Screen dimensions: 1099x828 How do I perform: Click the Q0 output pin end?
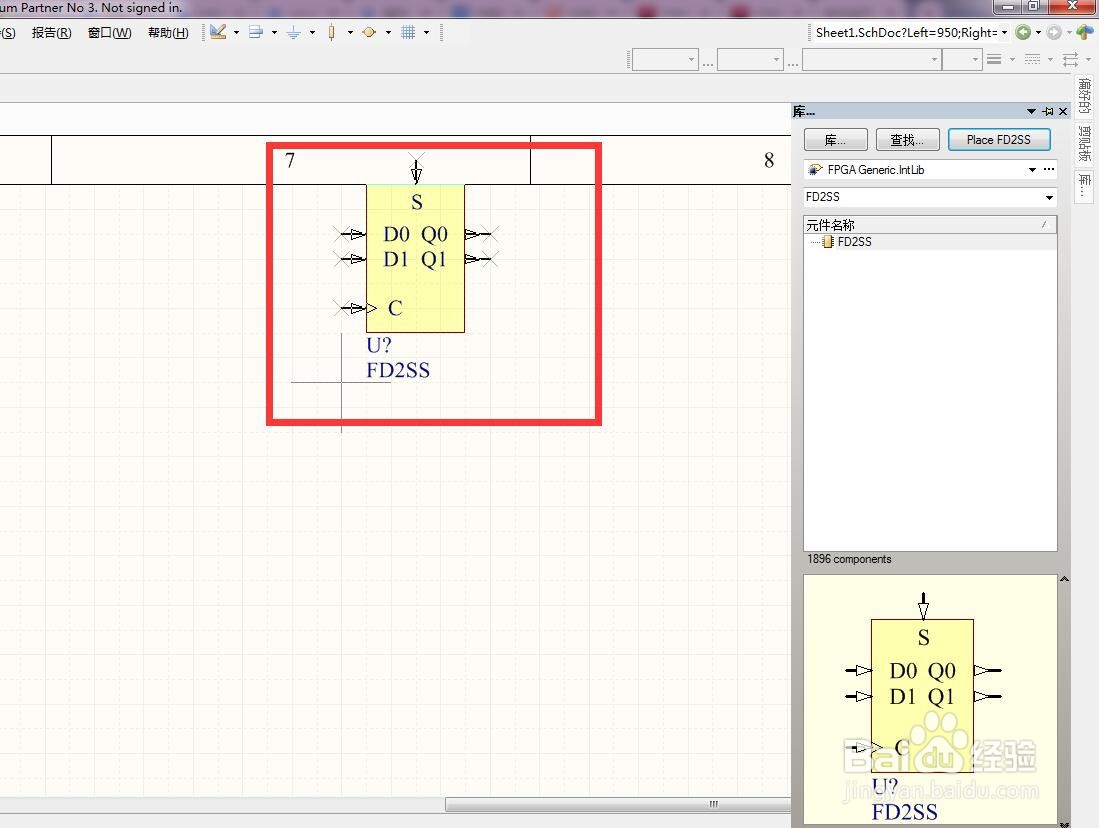click(x=491, y=234)
